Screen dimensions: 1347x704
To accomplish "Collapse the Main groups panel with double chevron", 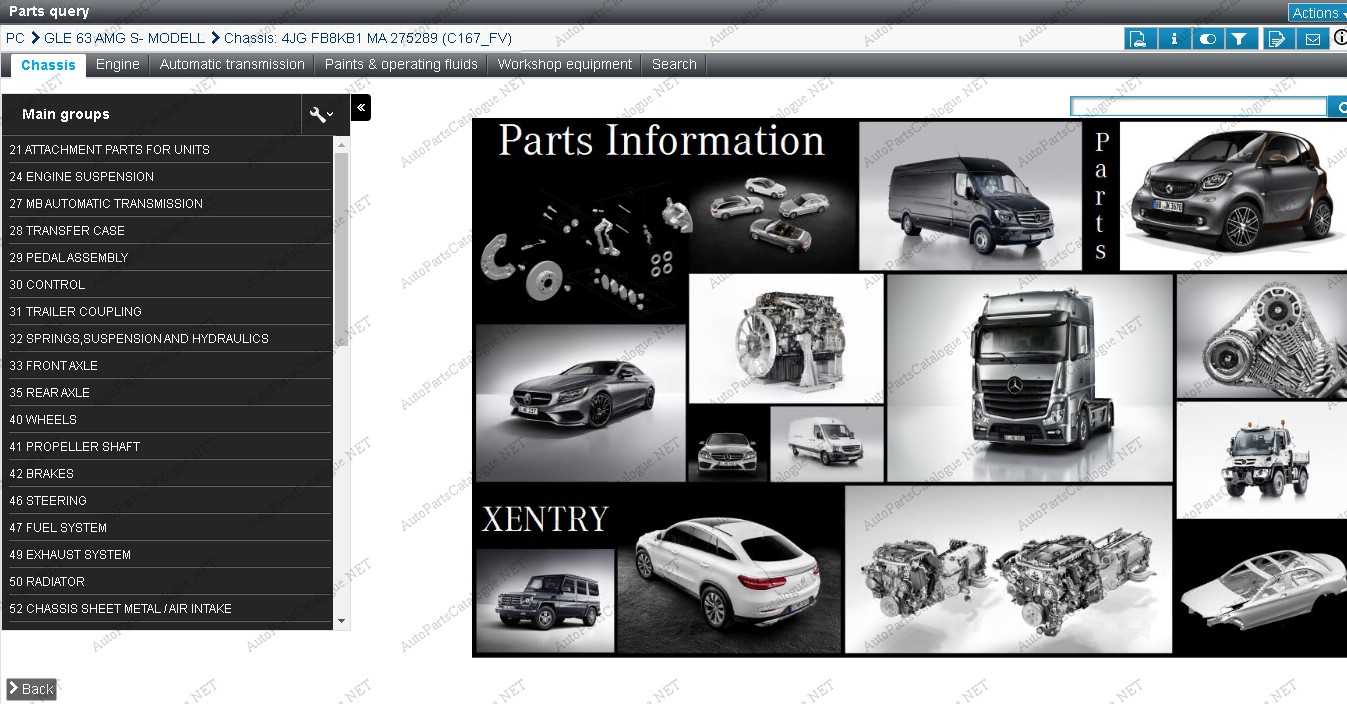I will click(360, 107).
